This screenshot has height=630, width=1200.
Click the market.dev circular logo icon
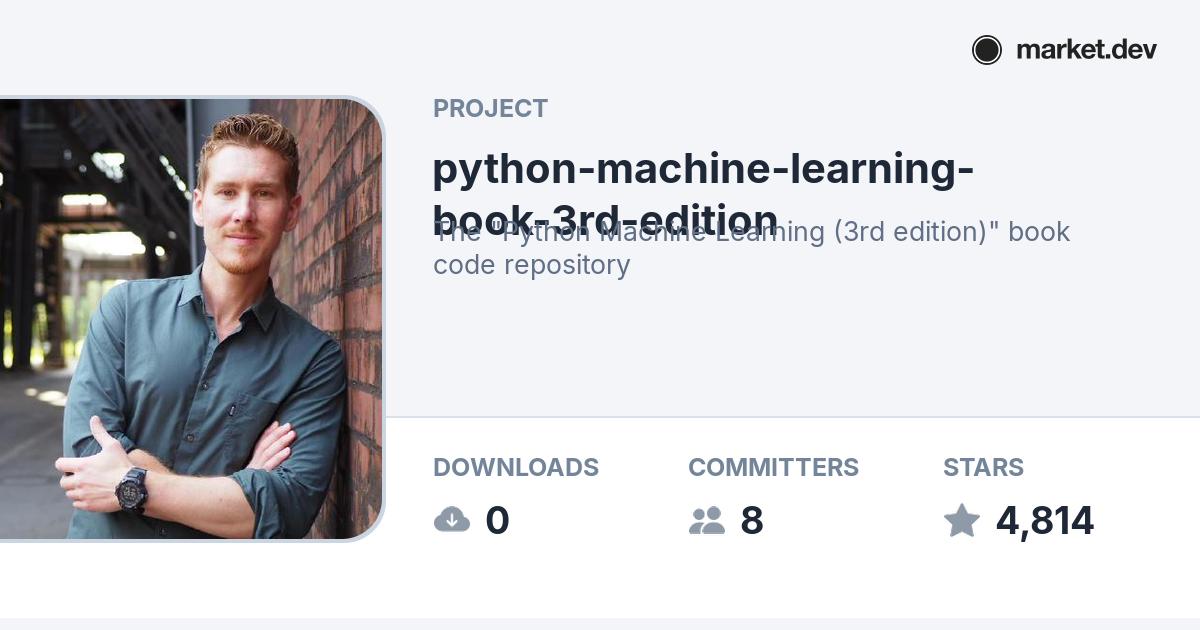pyautogui.click(x=987, y=50)
